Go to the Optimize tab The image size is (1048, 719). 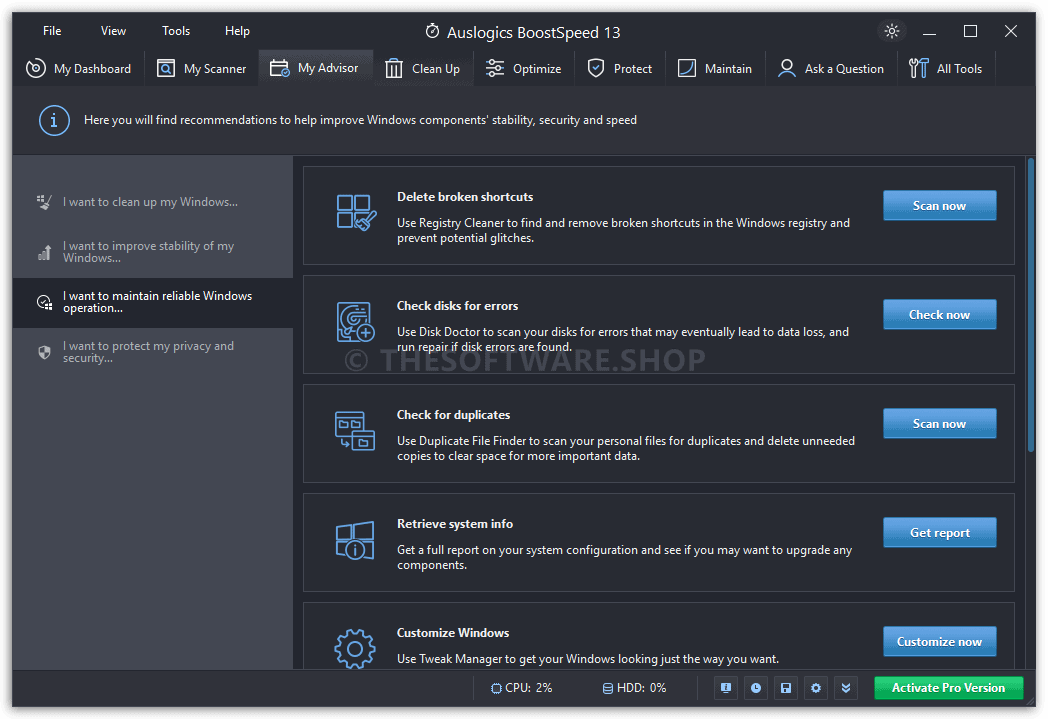point(523,68)
